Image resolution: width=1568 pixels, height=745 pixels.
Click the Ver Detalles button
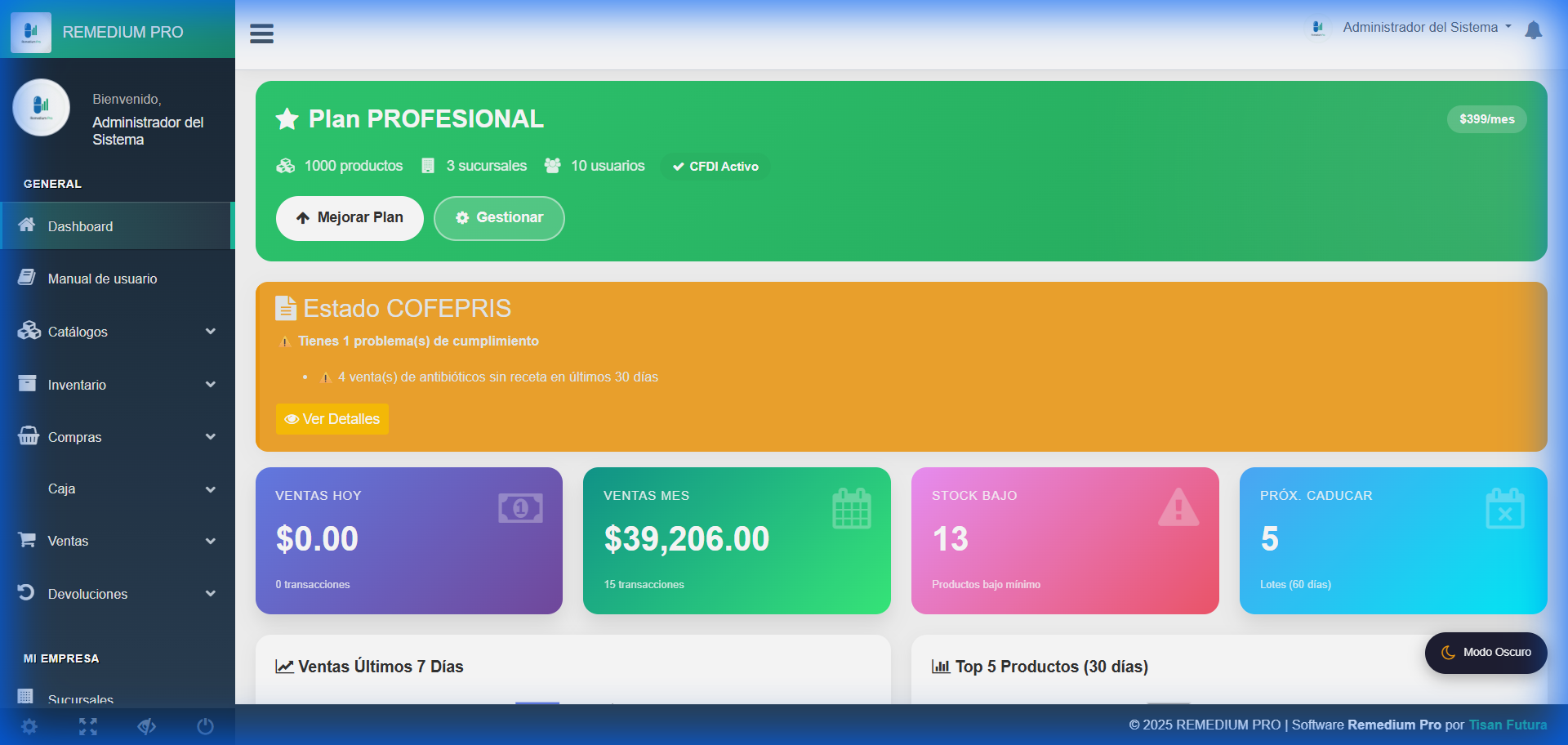point(332,419)
